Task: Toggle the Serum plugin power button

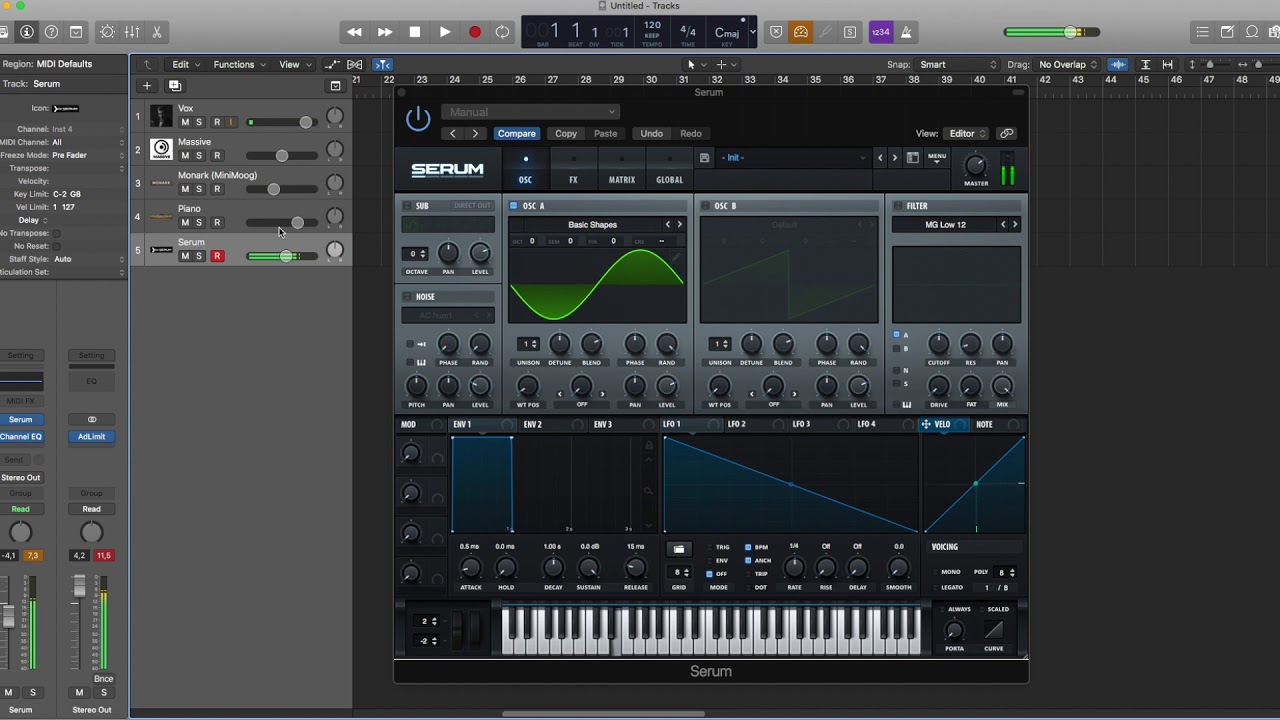Action: (x=418, y=119)
